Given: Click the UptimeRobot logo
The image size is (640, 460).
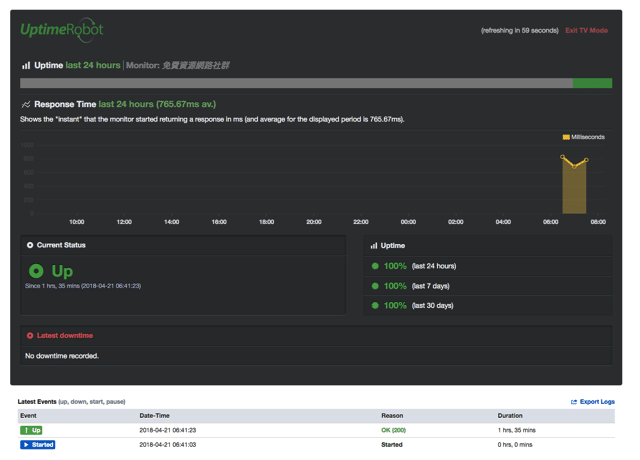Looking at the screenshot, I should tap(62, 30).
